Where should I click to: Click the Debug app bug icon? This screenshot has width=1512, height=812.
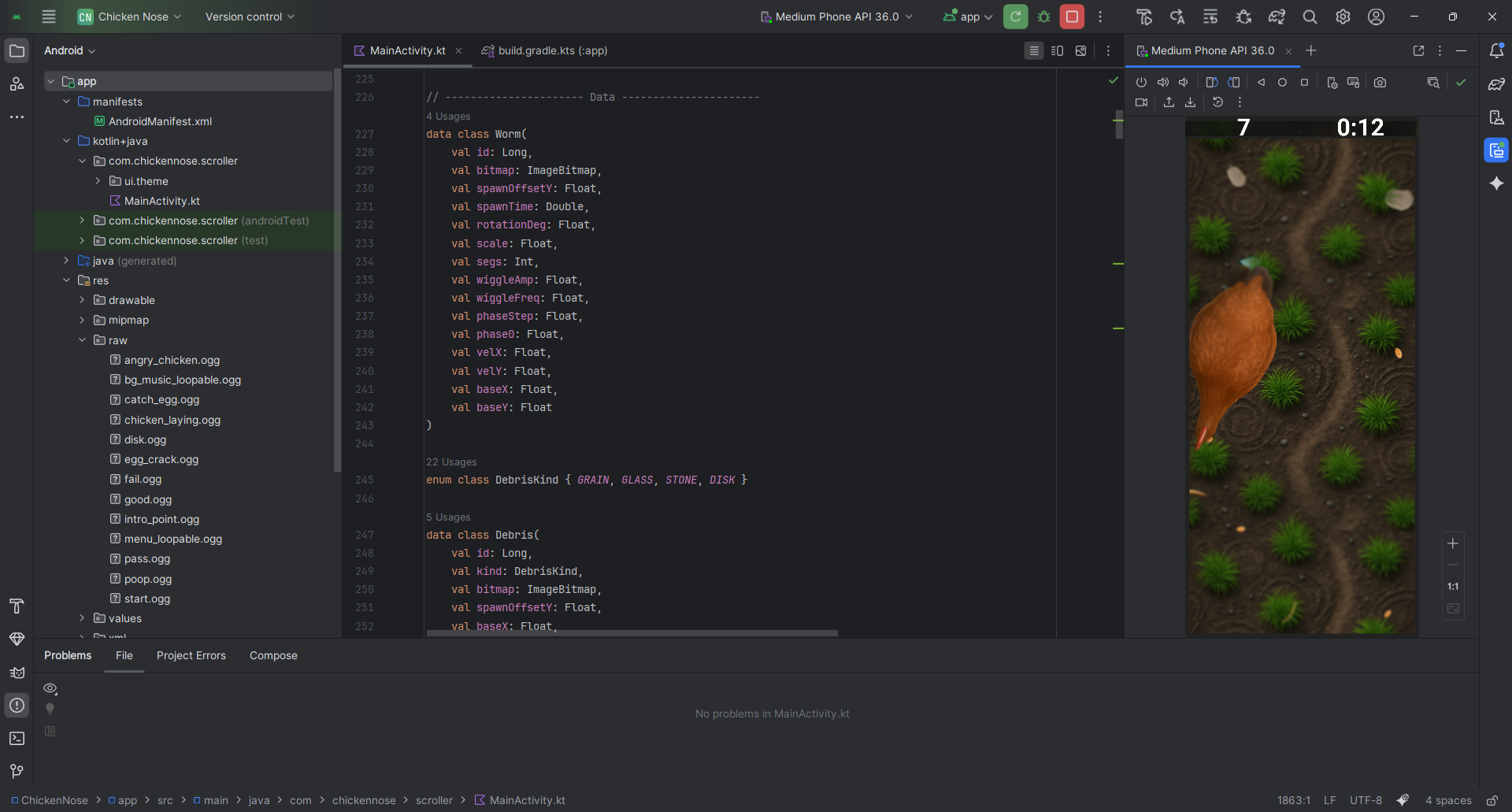pyautogui.click(x=1044, y=17)
